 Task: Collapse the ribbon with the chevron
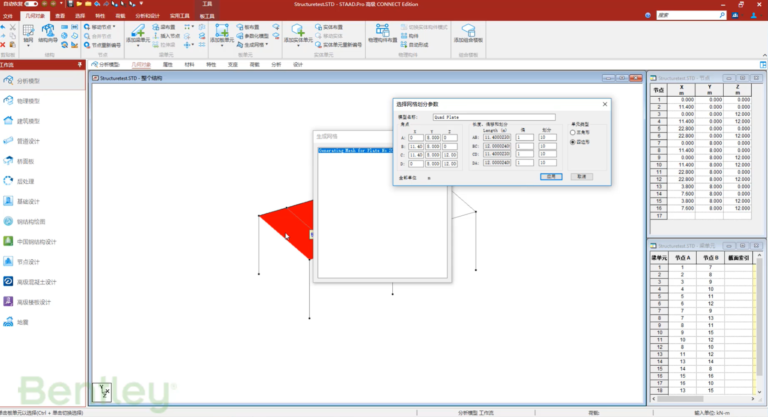pos(764,55)
